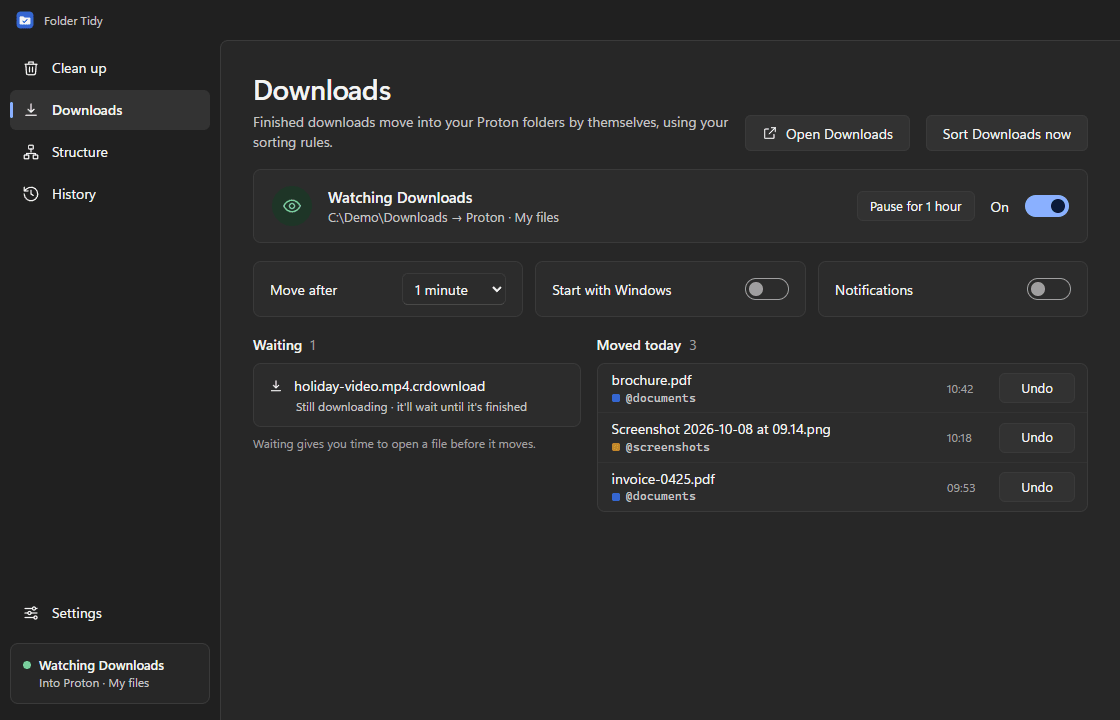
Task: Click the 10:42 timestamp
Action: 960,389
